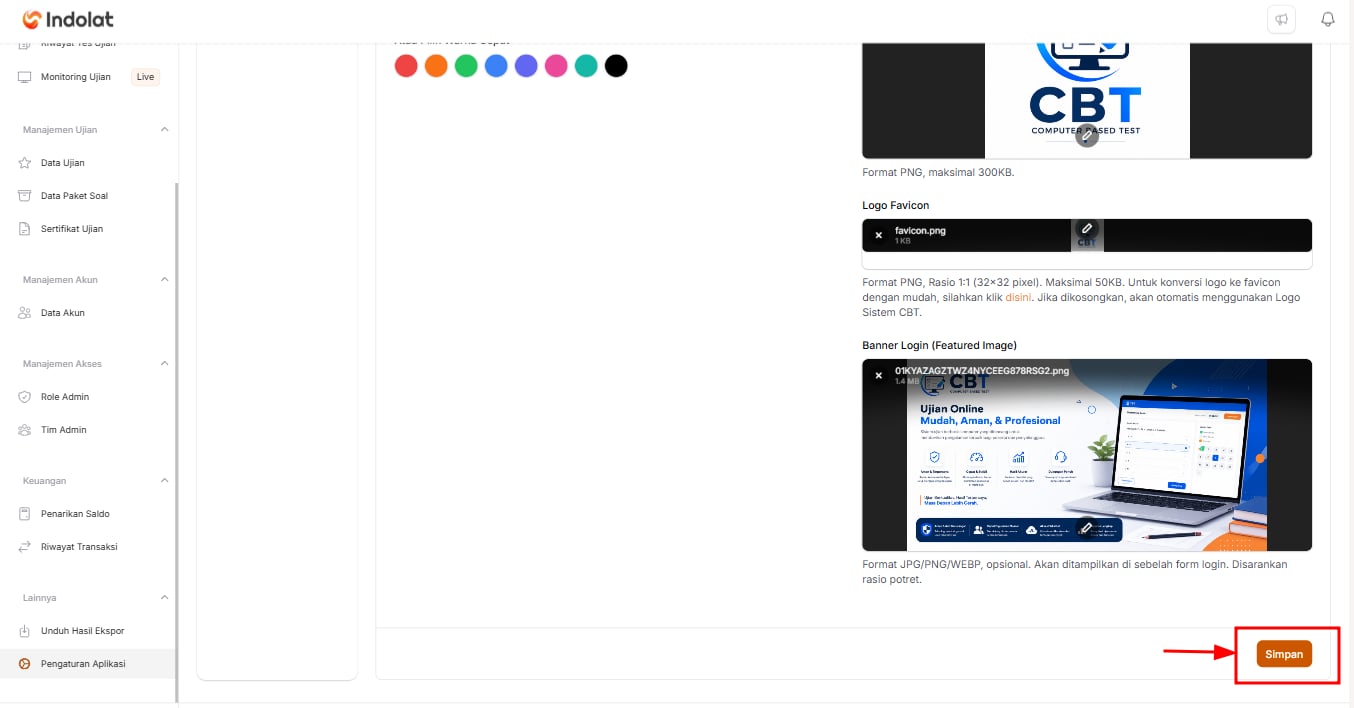Image resolution: width=1354 pixels, height=708 pixels.
Task: Click the Simpan button
Action: pos(1284,654)
